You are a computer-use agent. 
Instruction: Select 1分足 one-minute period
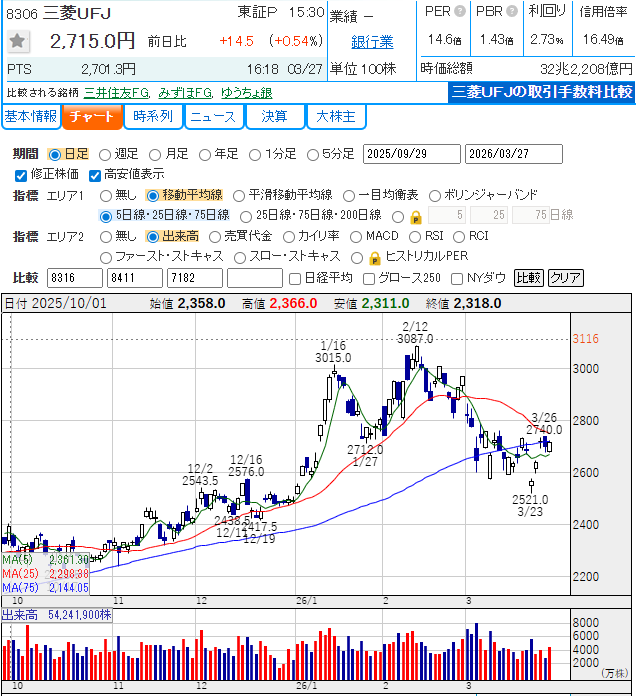tap(255, 154)
